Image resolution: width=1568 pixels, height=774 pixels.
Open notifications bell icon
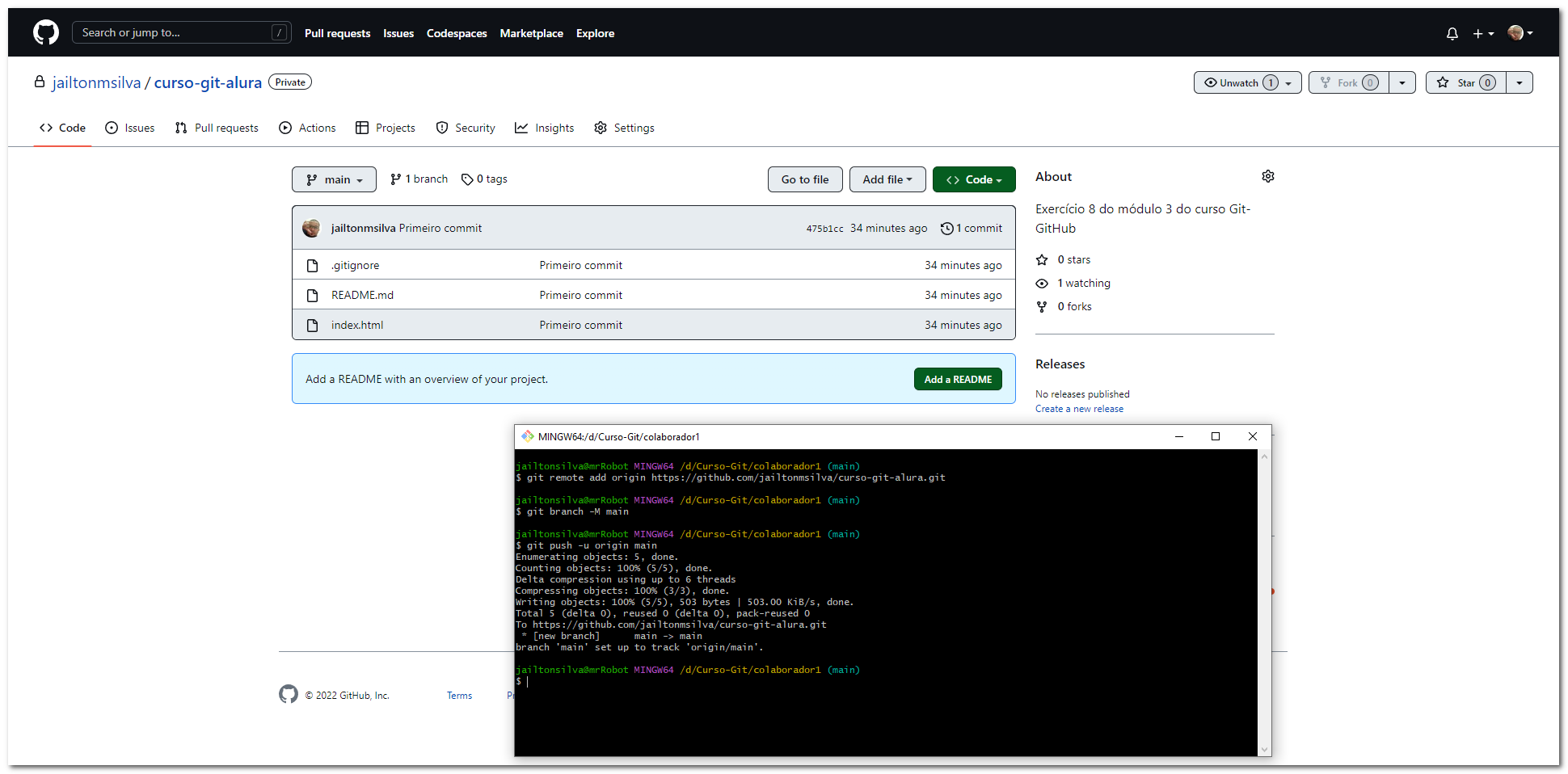pyautogui.click(x=1452, y=33)
